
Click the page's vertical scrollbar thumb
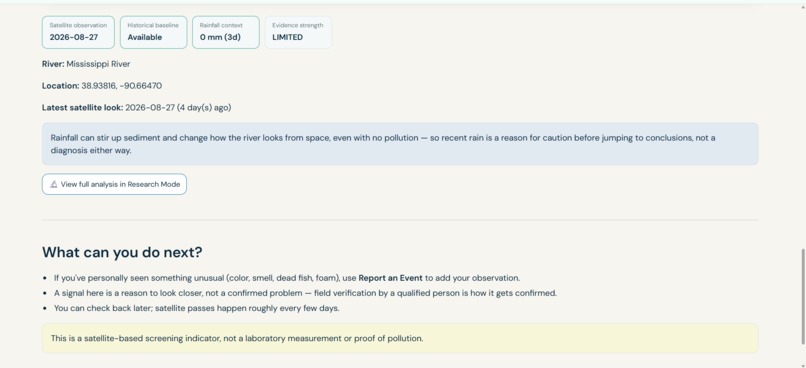click(803, 297)
